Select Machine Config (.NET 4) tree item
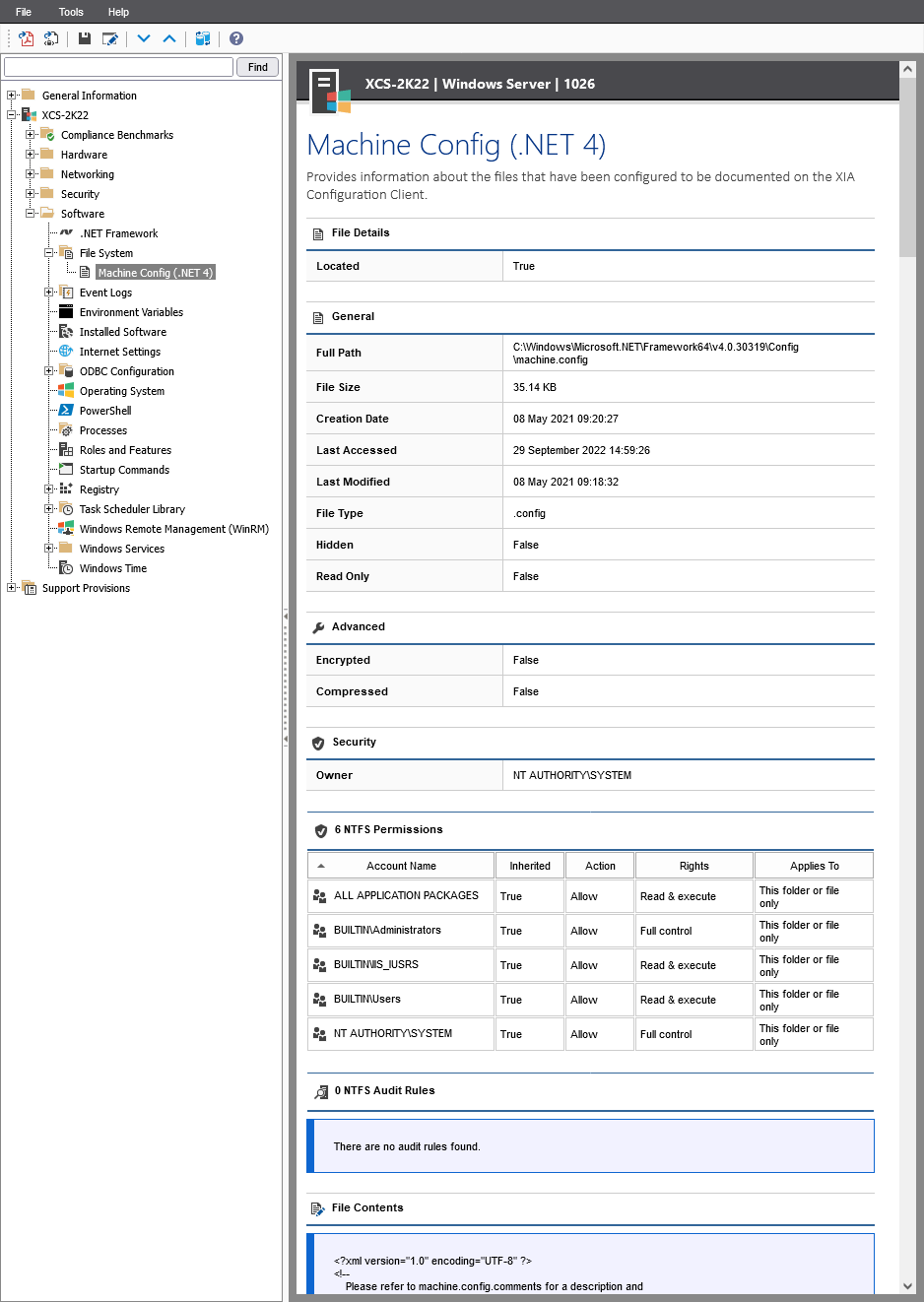The height and width of the screenshot is (1302, 924). 155,273
